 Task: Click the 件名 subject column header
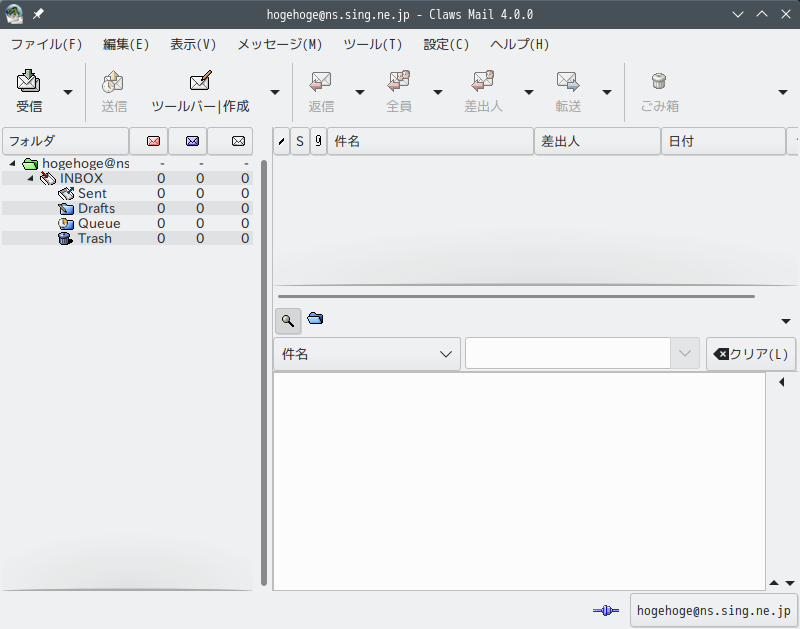(430, 141)
